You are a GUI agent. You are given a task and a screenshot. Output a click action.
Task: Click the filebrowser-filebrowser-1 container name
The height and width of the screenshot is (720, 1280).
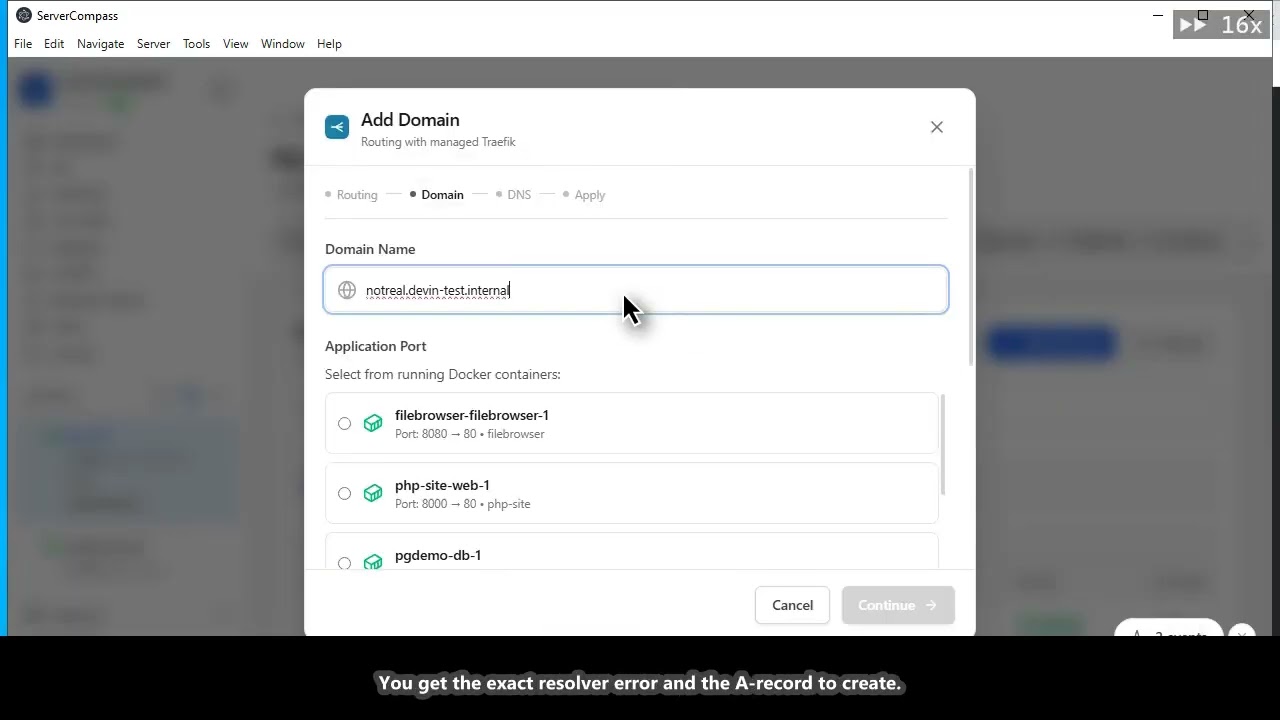coord(472,415)
